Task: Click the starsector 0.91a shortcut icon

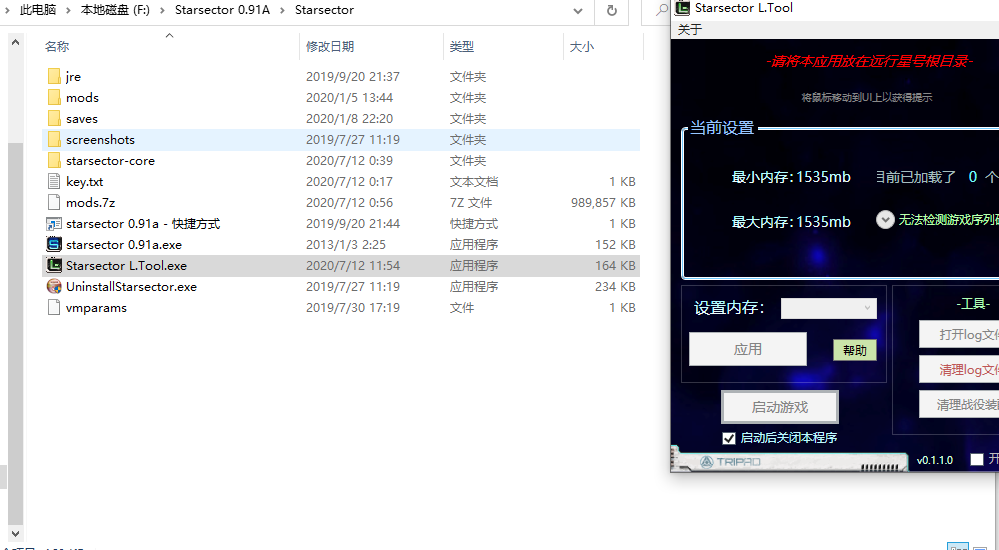Action: [x=54, y=224]
